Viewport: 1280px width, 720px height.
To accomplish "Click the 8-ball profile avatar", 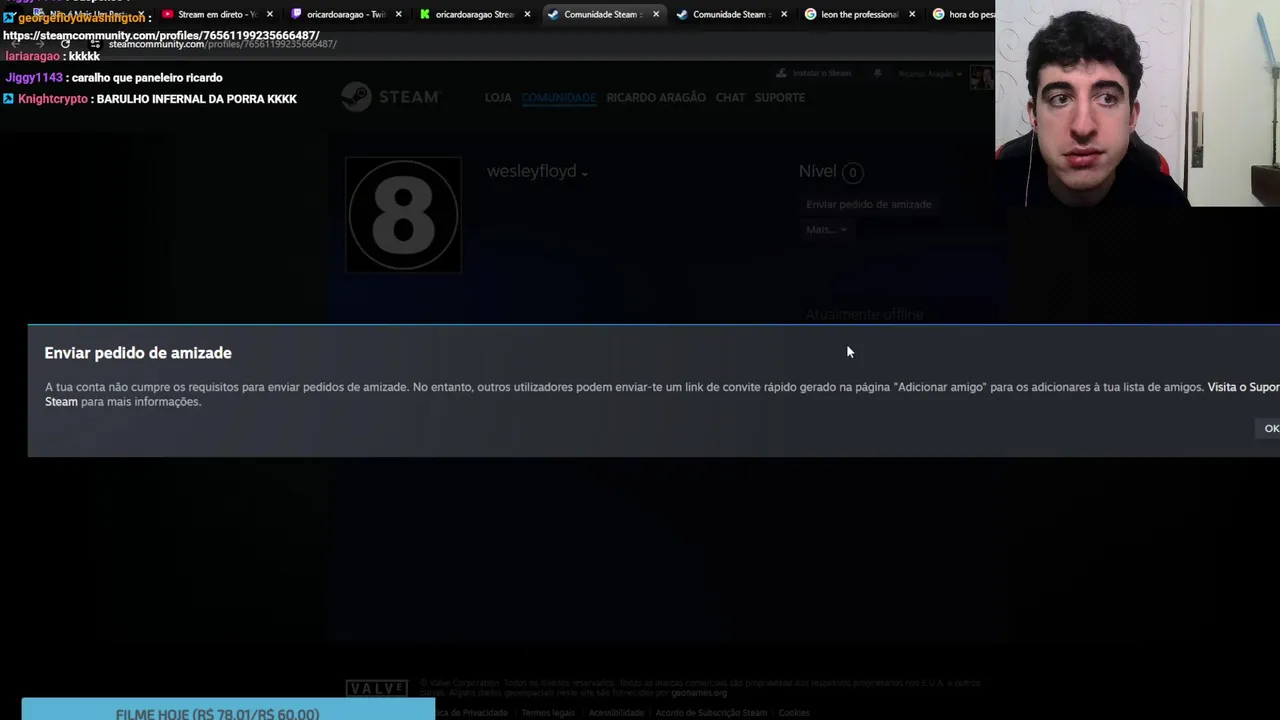I will (x=403, y=215).
